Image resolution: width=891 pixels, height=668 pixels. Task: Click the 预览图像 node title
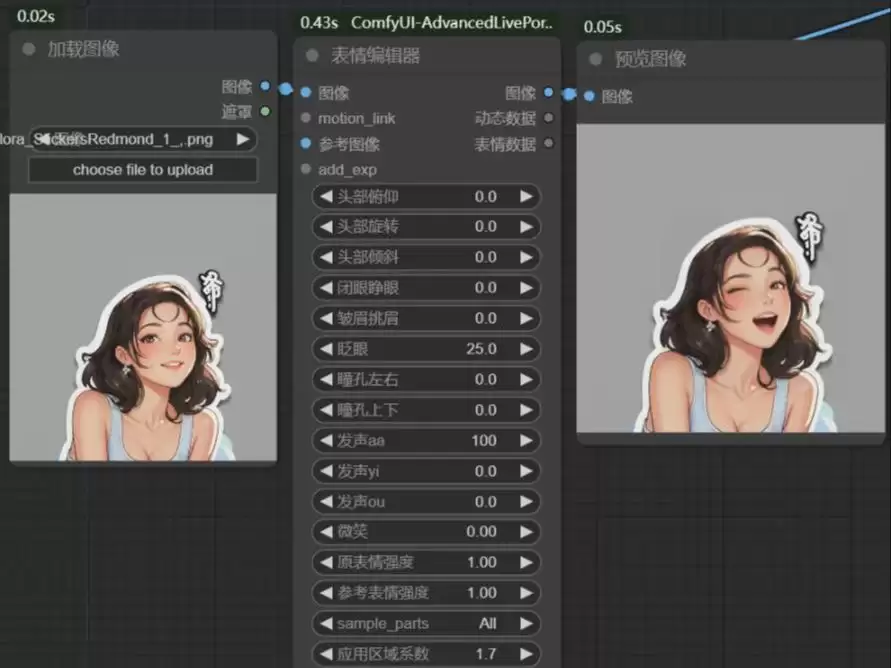651,59
